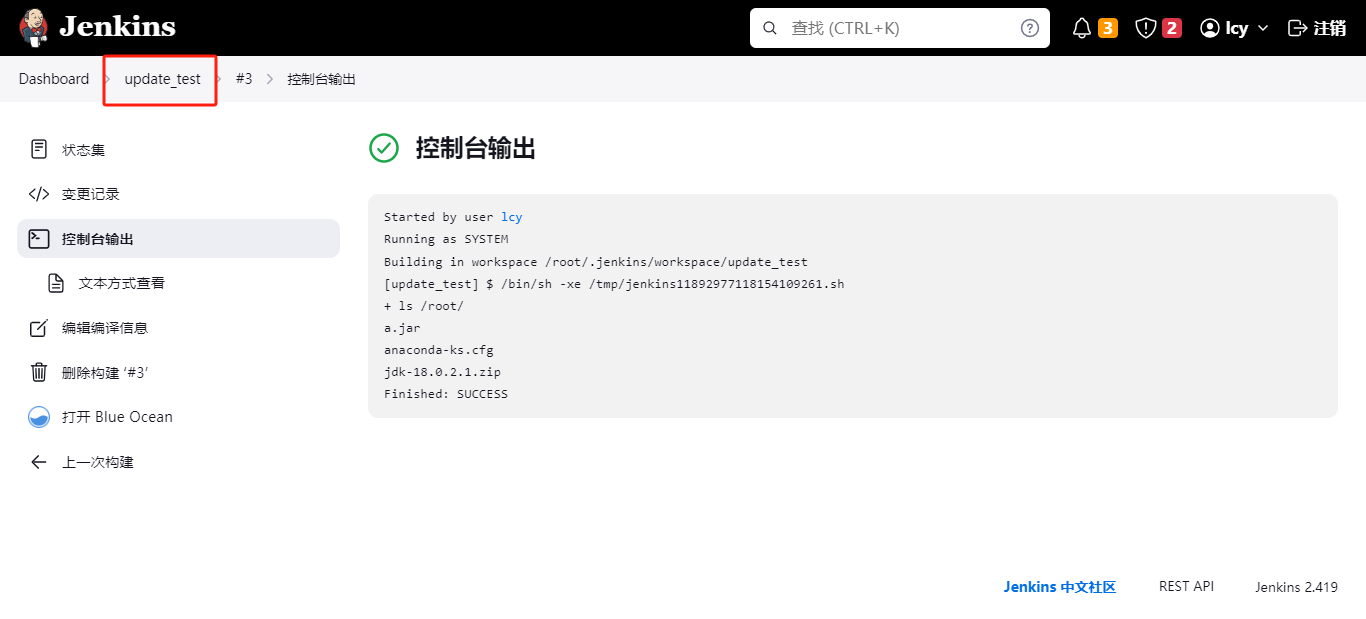Click the user avatar icon
Viewport: 1366px width, 619px height.
(x=1210, y=28)
